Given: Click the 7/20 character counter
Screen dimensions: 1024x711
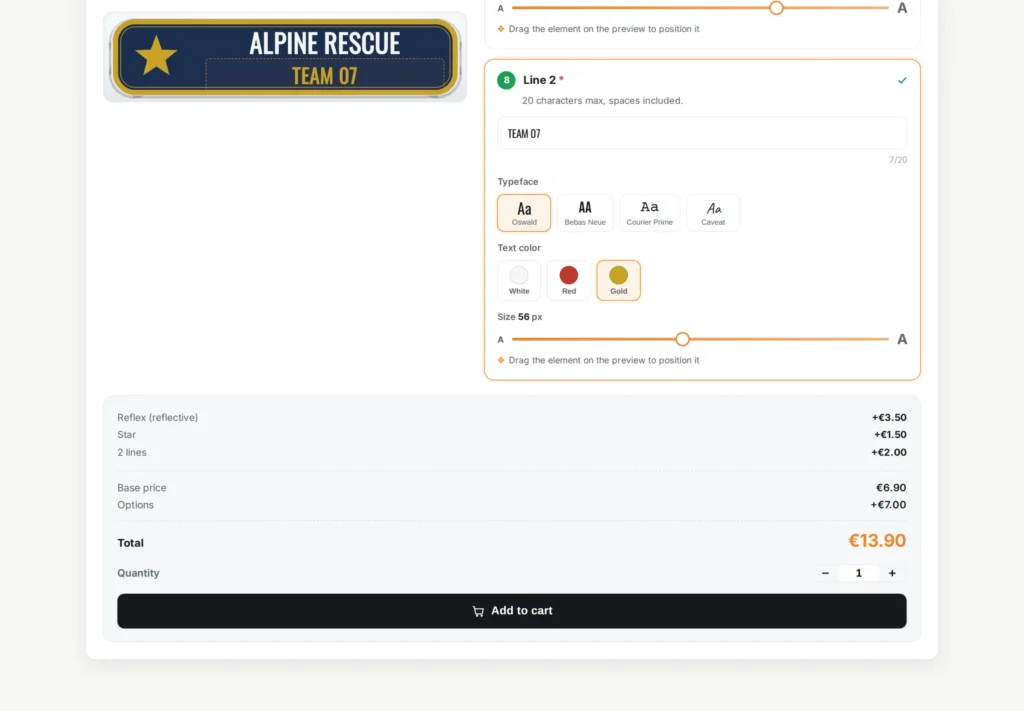Looking at the screenshot, I should (x=898, y=160).
